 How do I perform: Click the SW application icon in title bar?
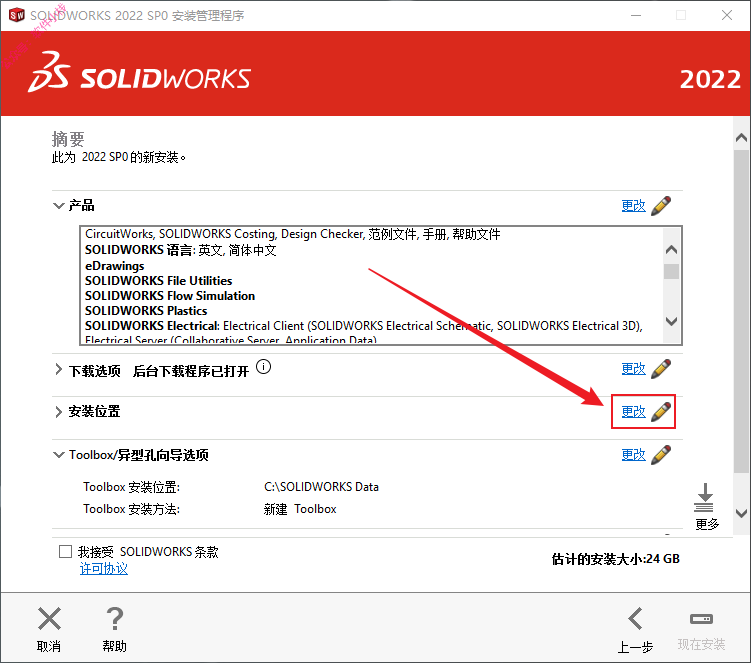pos(17,15)
